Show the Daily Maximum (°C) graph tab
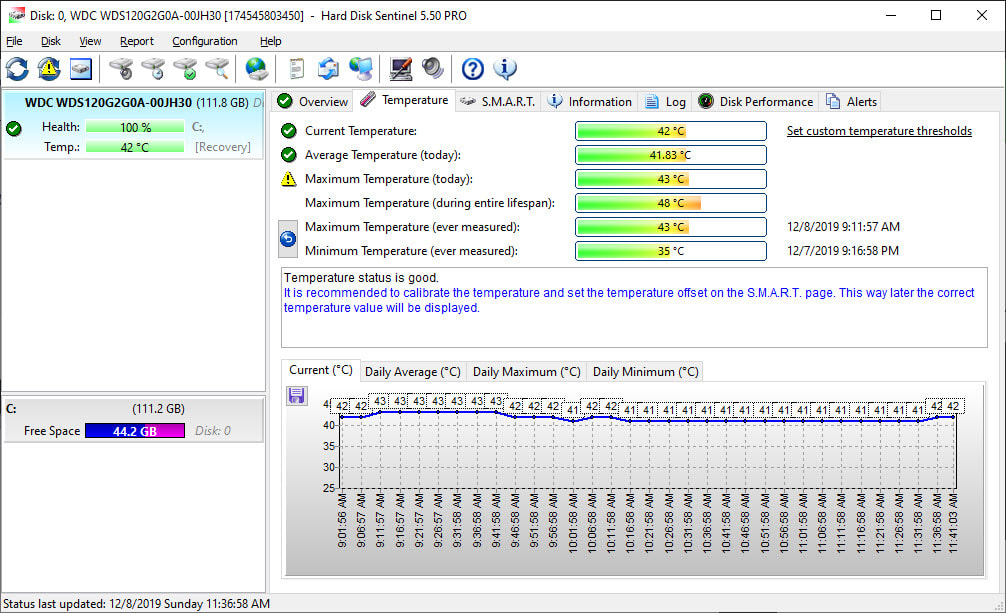 pyautogui.click(x=526, y=372)
